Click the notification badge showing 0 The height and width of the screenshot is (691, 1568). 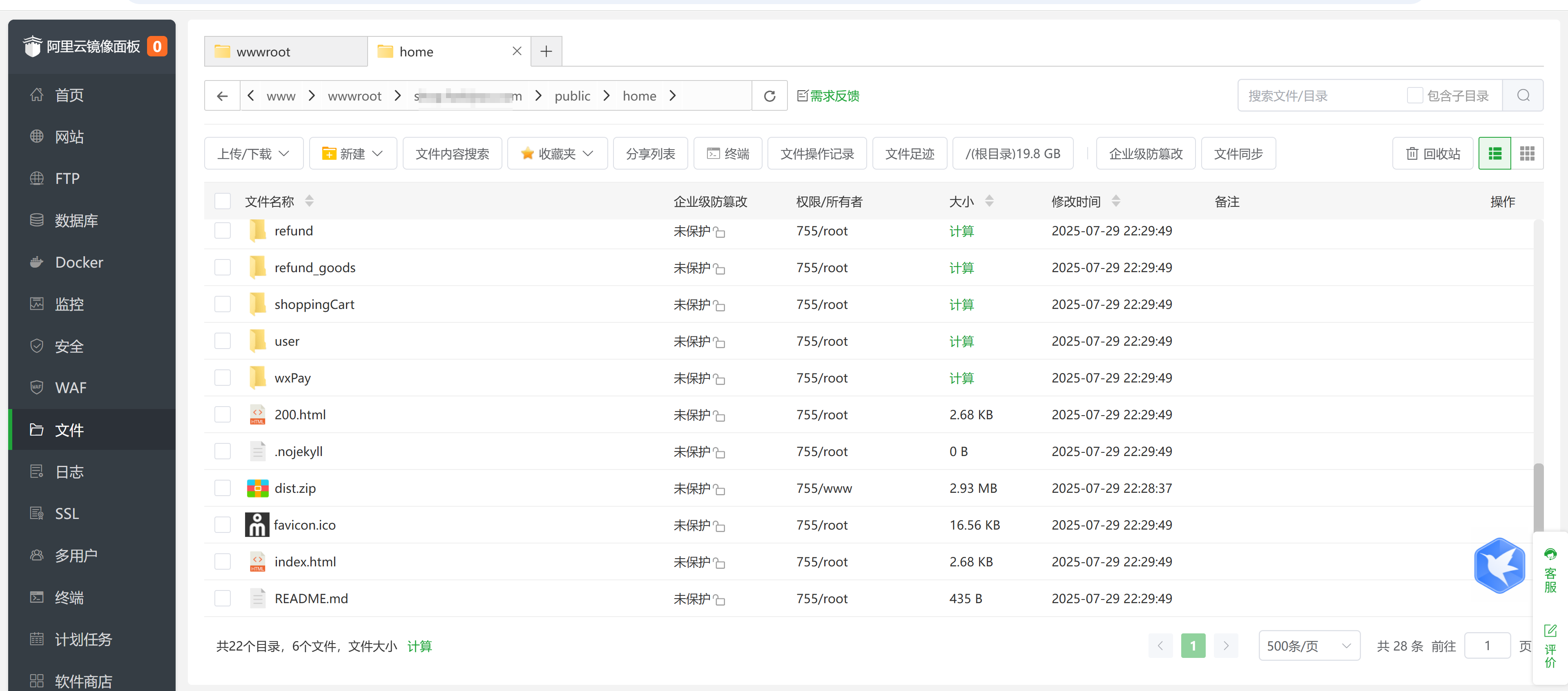point(157,46)
